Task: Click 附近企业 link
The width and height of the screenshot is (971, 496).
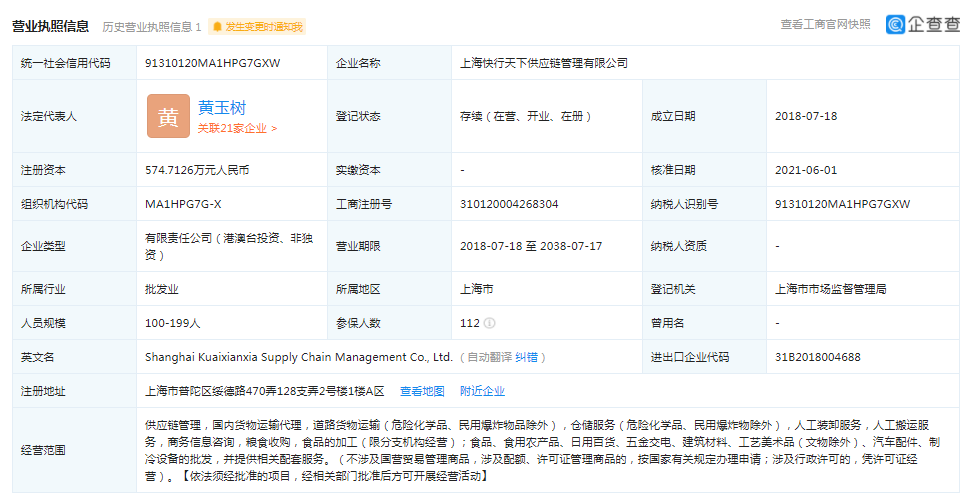Action: (482, 391)
